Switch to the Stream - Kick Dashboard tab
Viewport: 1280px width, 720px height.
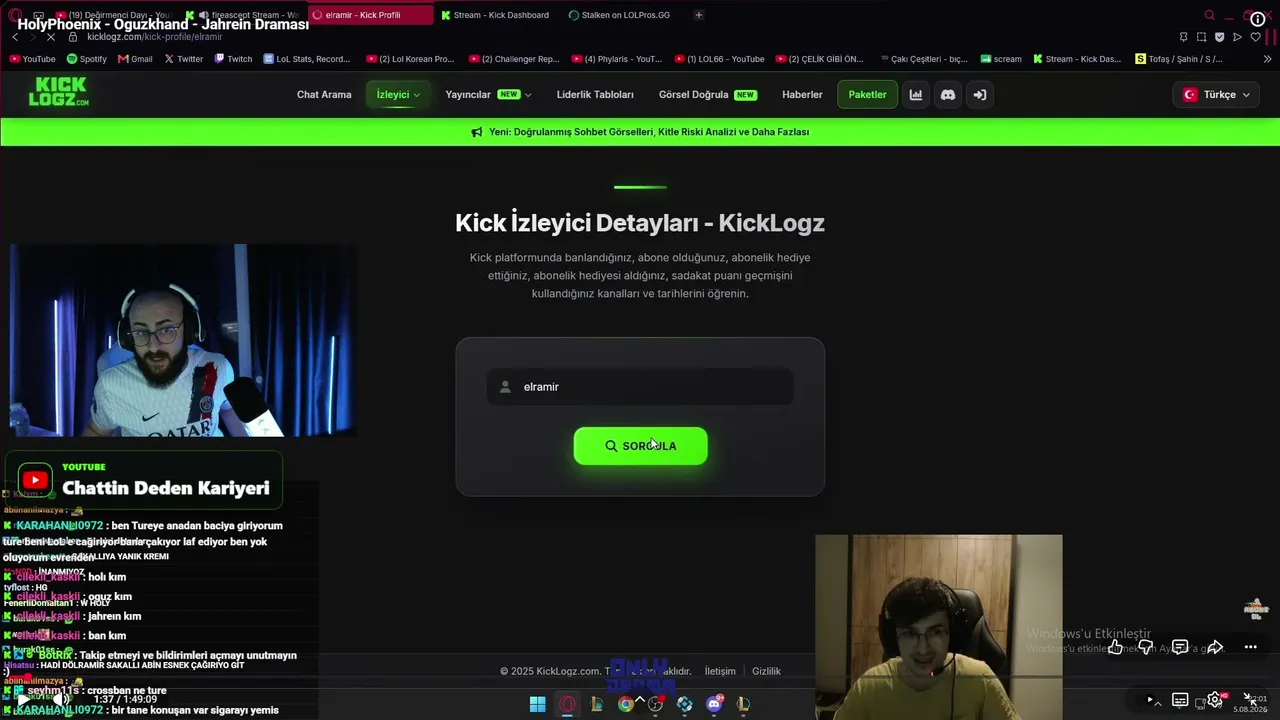pos(495,15)
